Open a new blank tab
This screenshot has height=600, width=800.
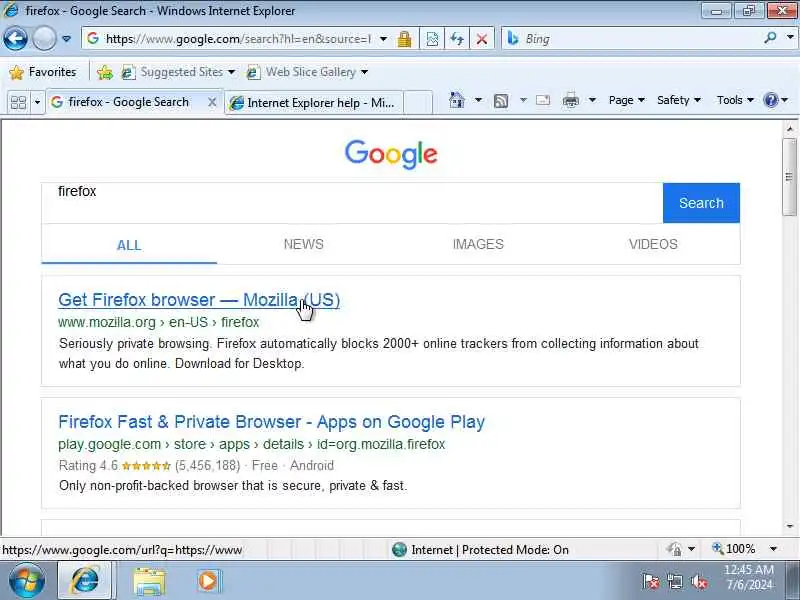[418, 103]
